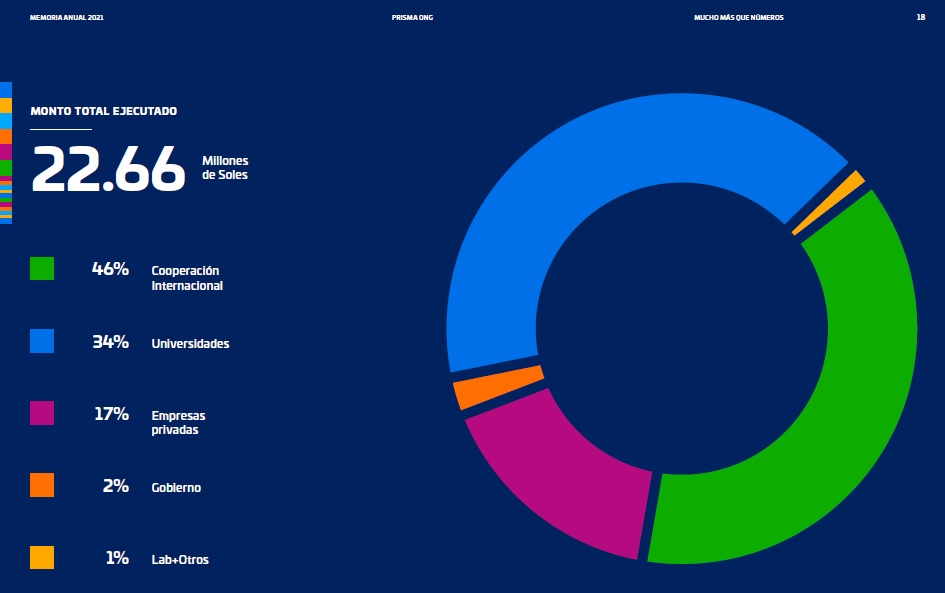Click the green Cooperación Internacional legend swatch
This screenshot has width=945, height=593.
coord(42,269)
